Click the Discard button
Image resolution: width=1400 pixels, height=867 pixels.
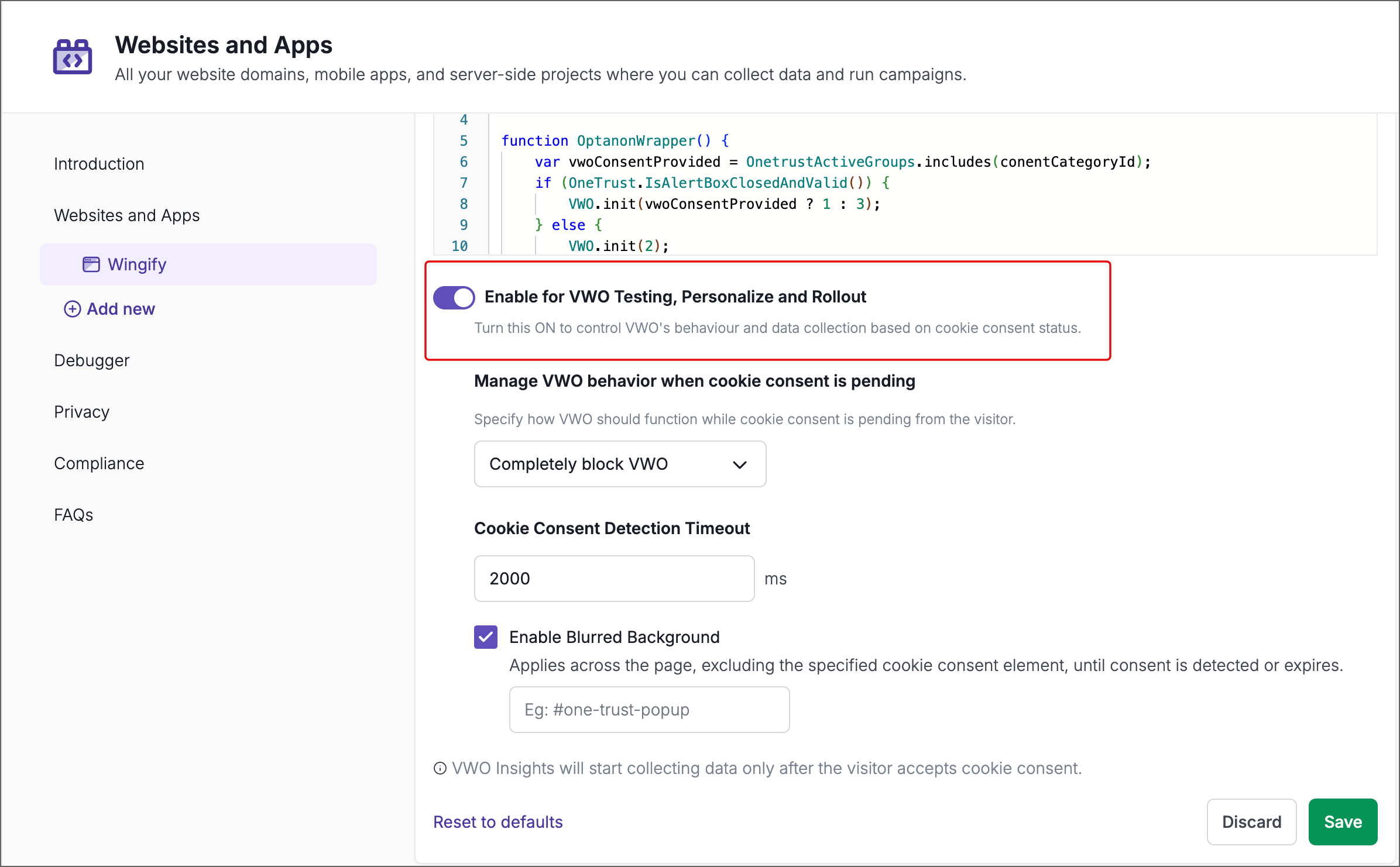point(1251,822)
